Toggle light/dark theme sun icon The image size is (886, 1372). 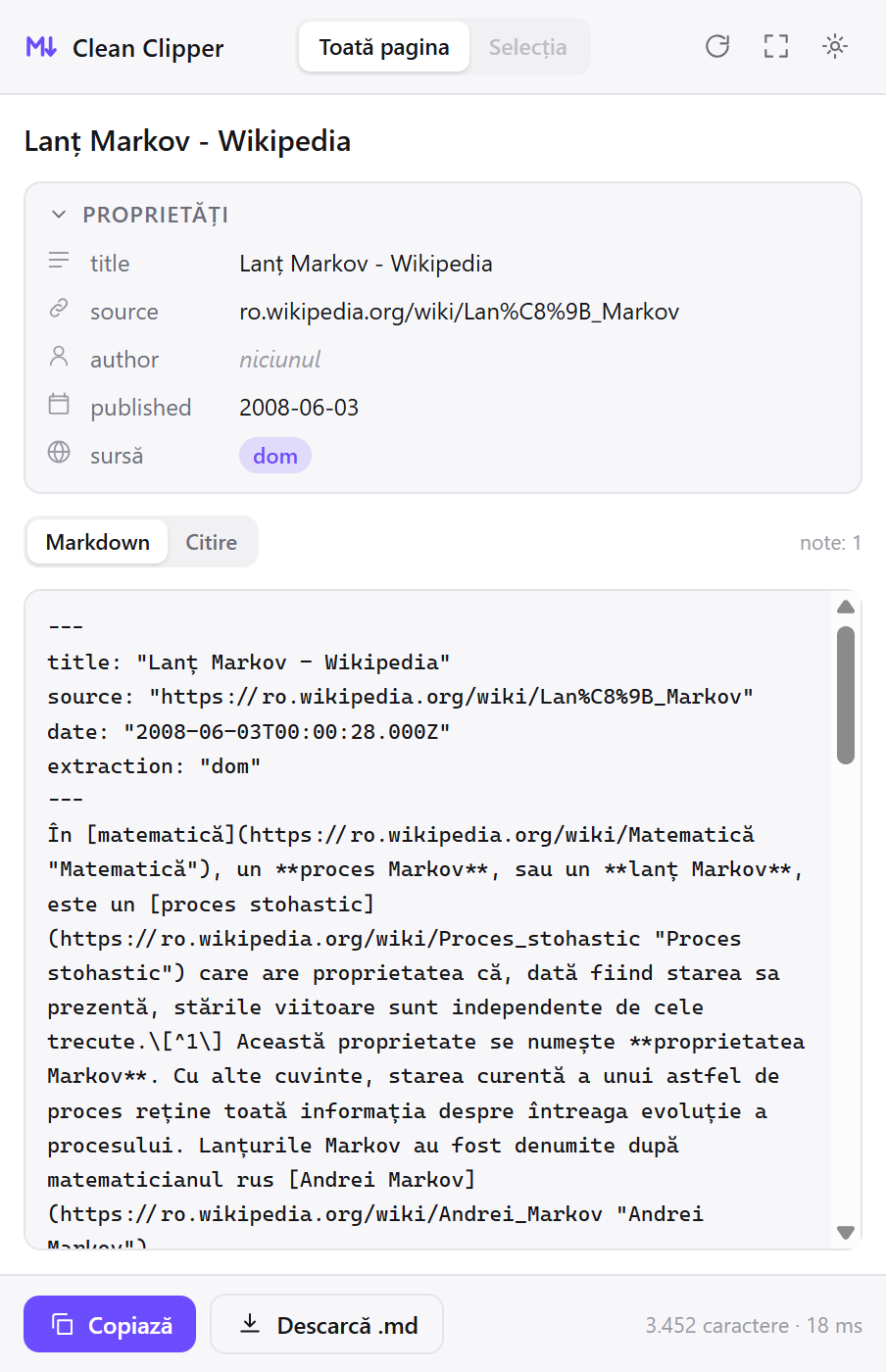coord(835,46)
